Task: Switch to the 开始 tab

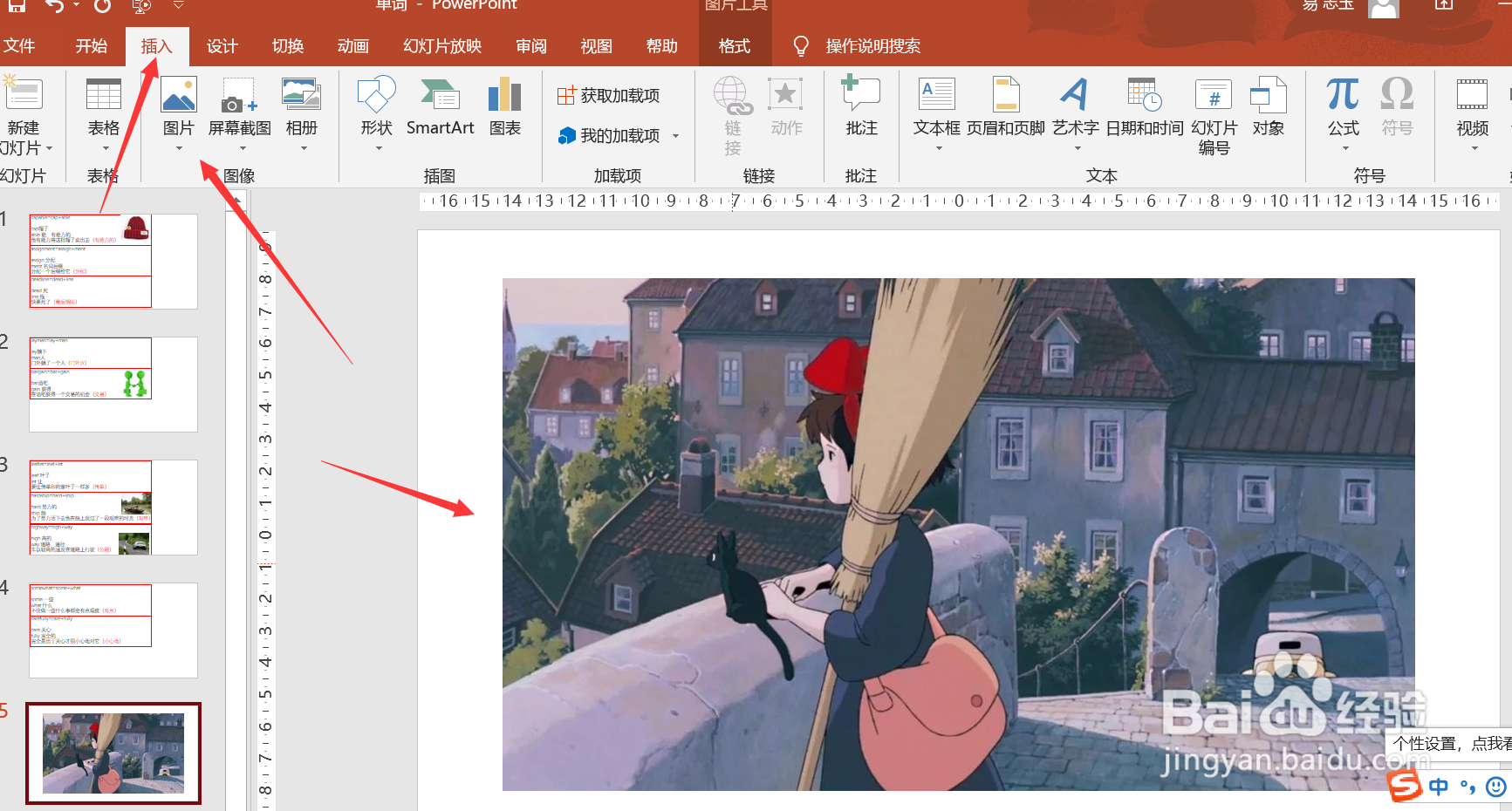Action: pos(91,46)
